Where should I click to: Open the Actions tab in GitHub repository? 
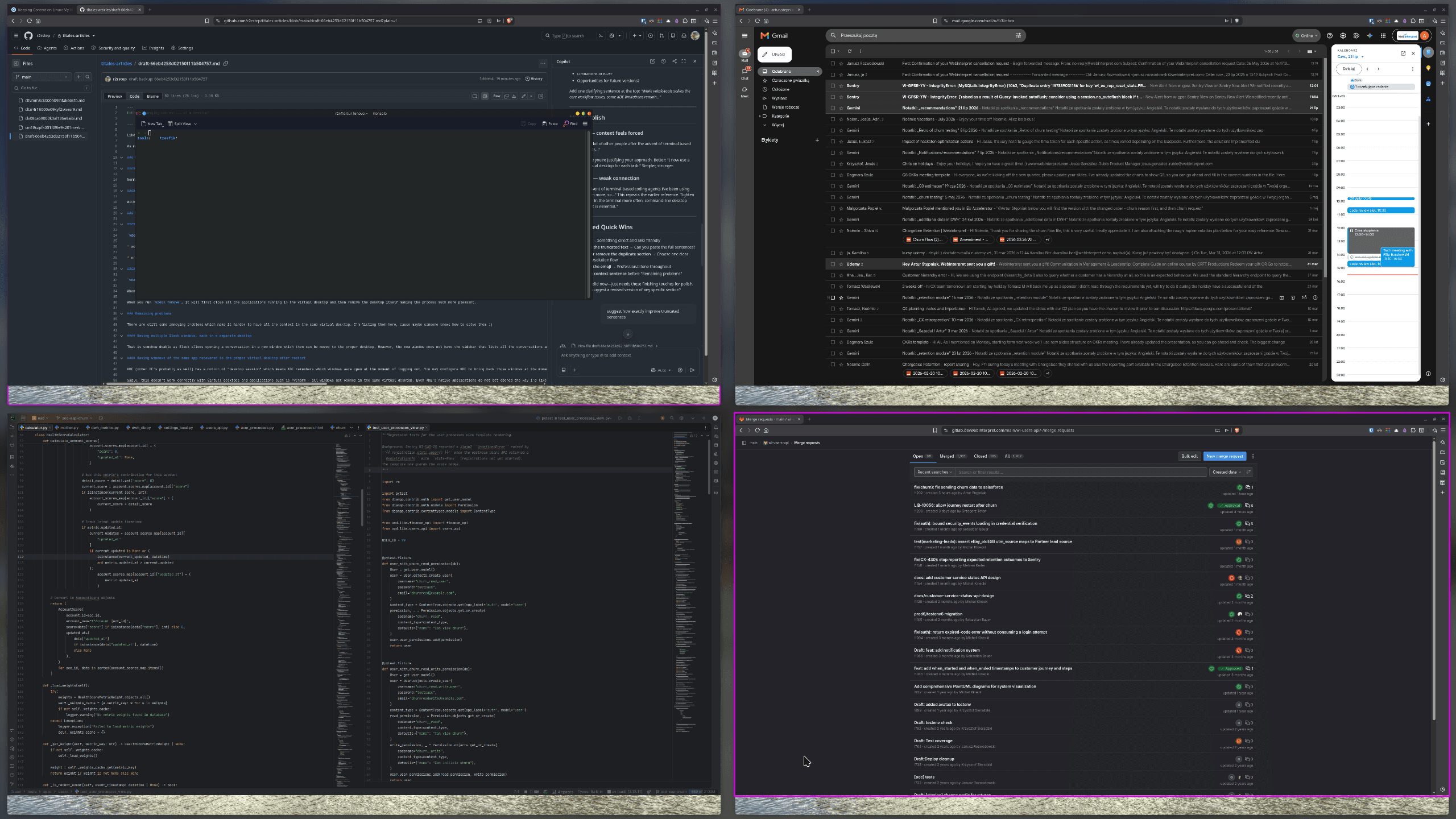74,48
